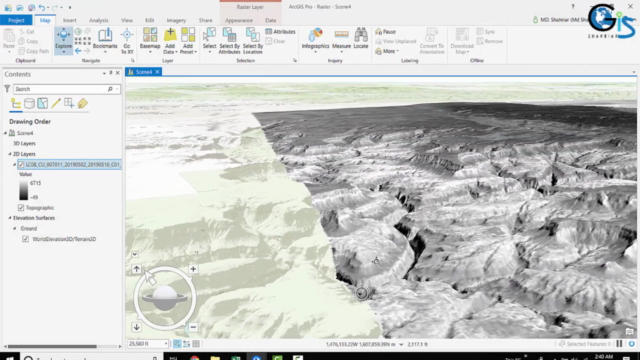Screen dimensions: 640x360
Task: Click the Go To XY tool
Action: coord(127,40)
